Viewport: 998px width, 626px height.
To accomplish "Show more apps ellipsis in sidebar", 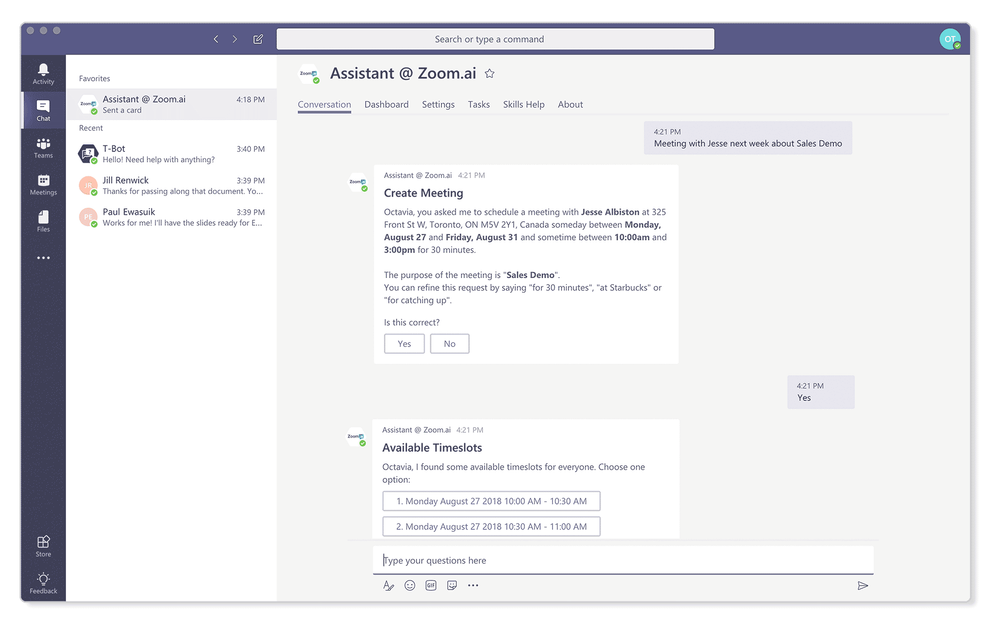I will pos(43,258).
